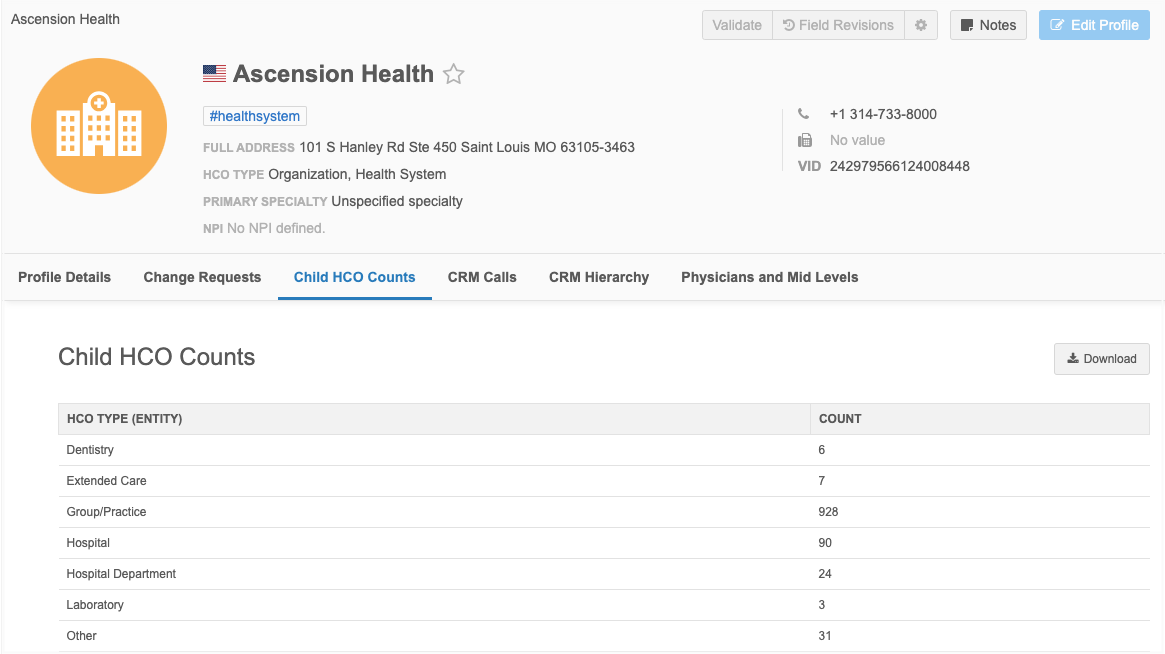Select the Group/Practice row in the table

106,512
